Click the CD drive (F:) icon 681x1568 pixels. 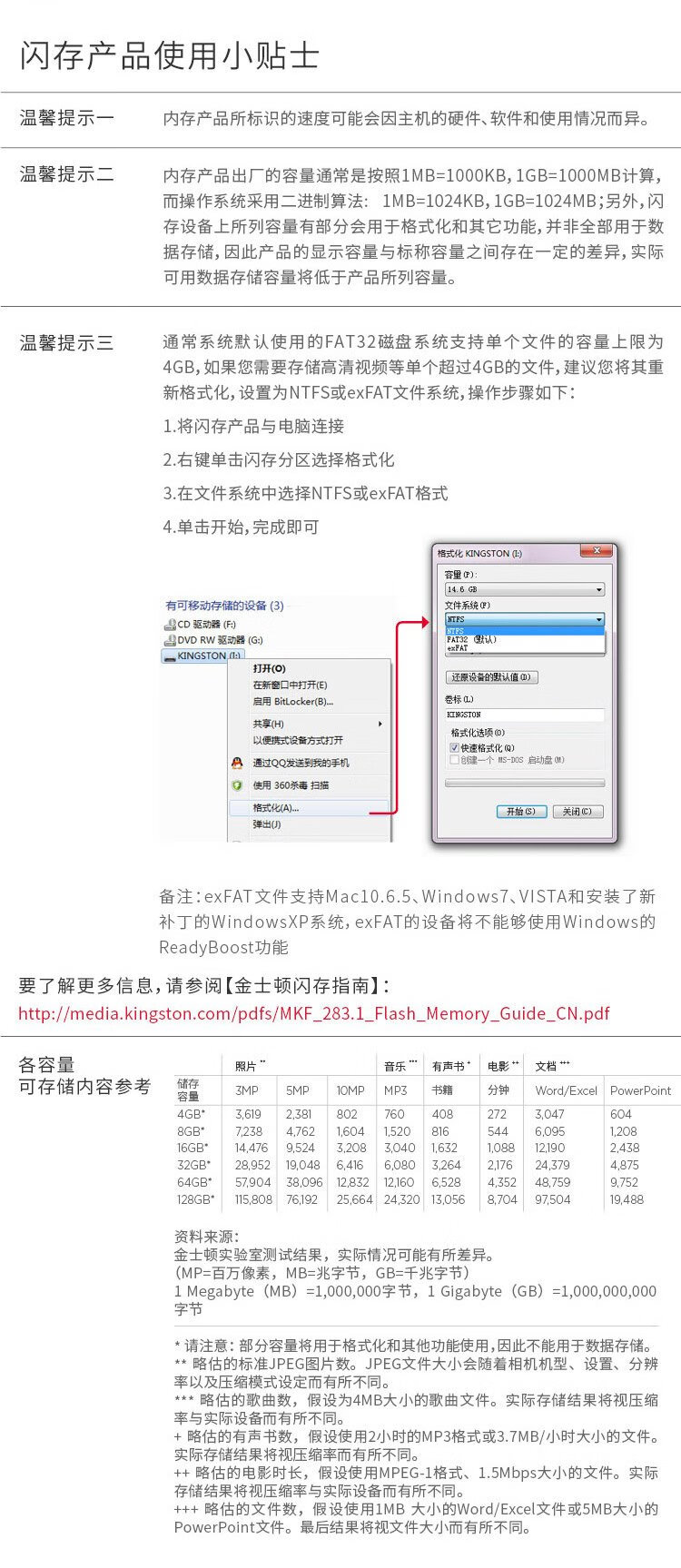[170, 625]
